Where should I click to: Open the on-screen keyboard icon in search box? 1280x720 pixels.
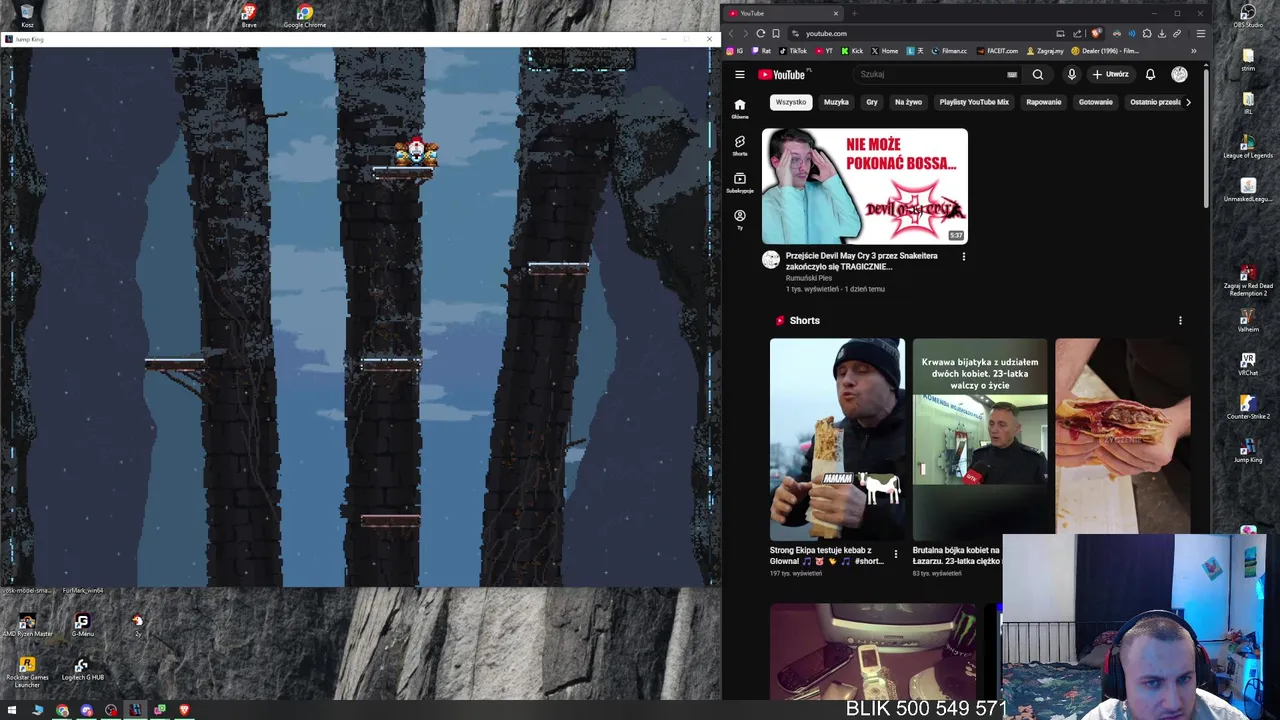point(1012,74)
